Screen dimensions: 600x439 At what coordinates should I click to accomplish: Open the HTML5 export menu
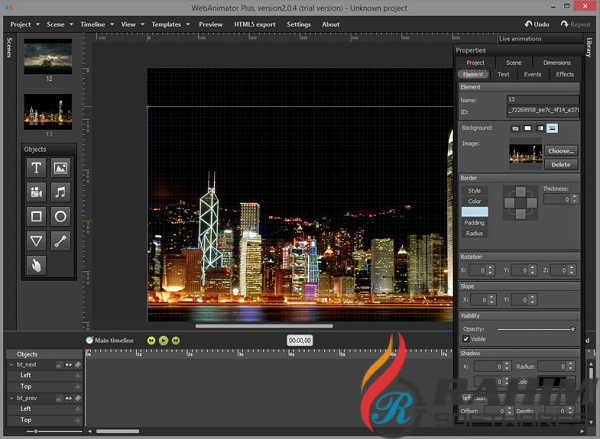pos(254,23)
